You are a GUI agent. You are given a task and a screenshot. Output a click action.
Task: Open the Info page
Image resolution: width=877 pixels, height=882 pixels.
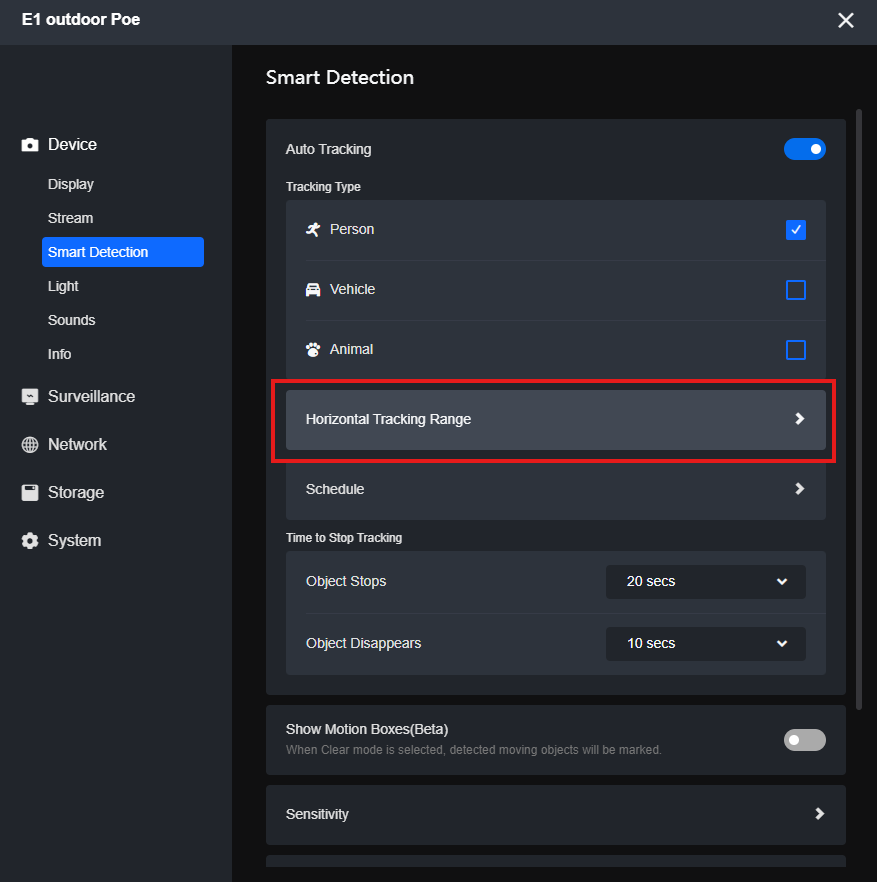pos(59,354)
